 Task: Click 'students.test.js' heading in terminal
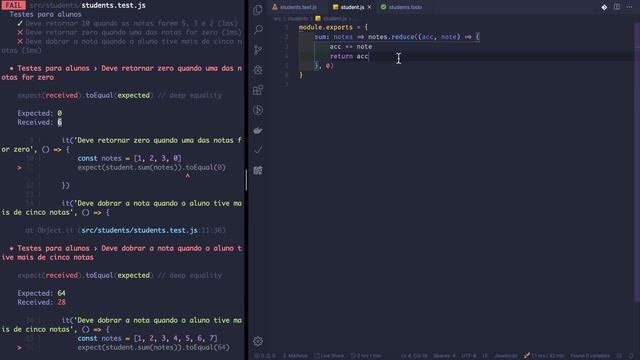113,5
